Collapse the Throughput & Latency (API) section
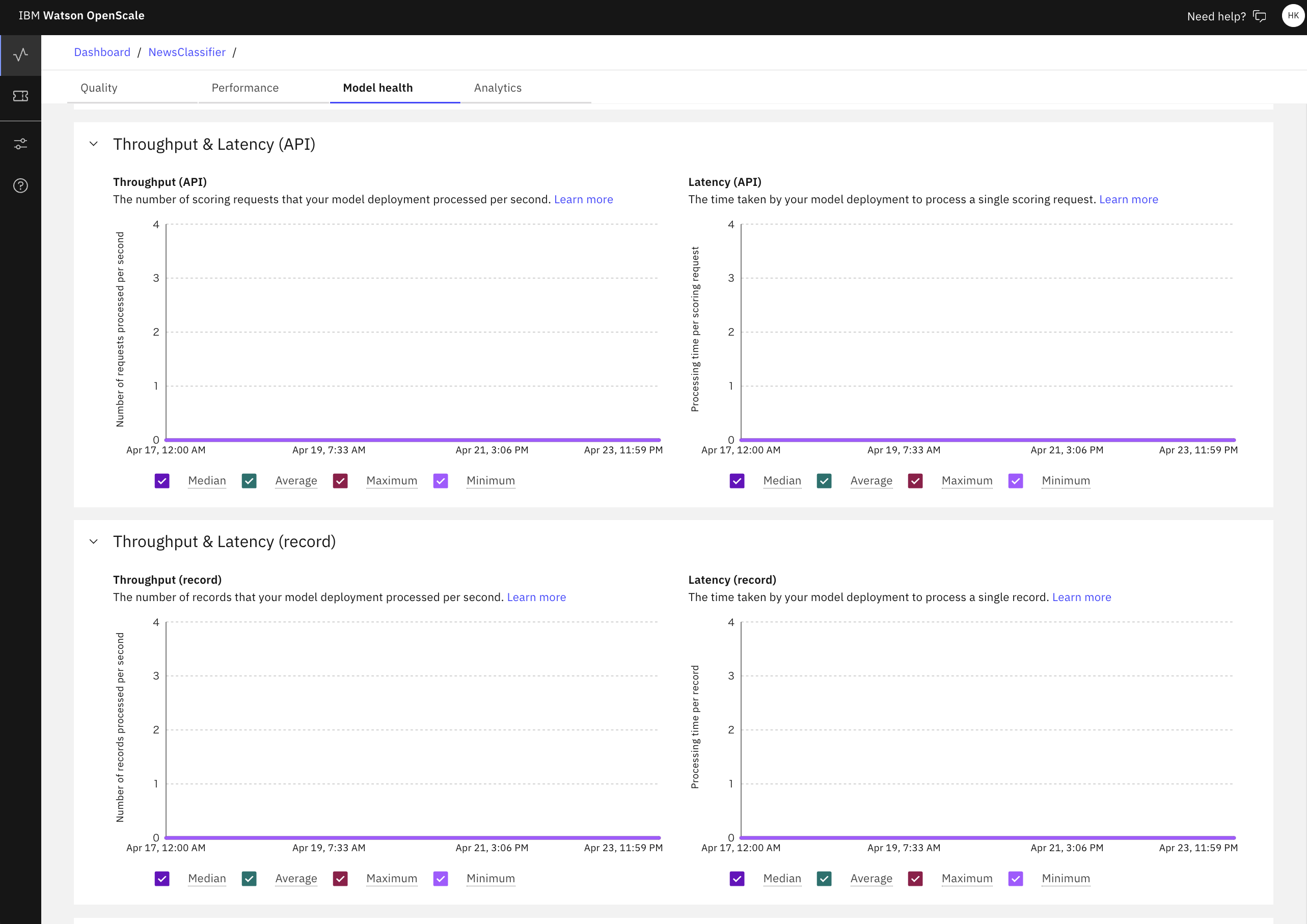The width and height of the screenshot is (1307, 924). pyautogui.click(x=94, y=144)
